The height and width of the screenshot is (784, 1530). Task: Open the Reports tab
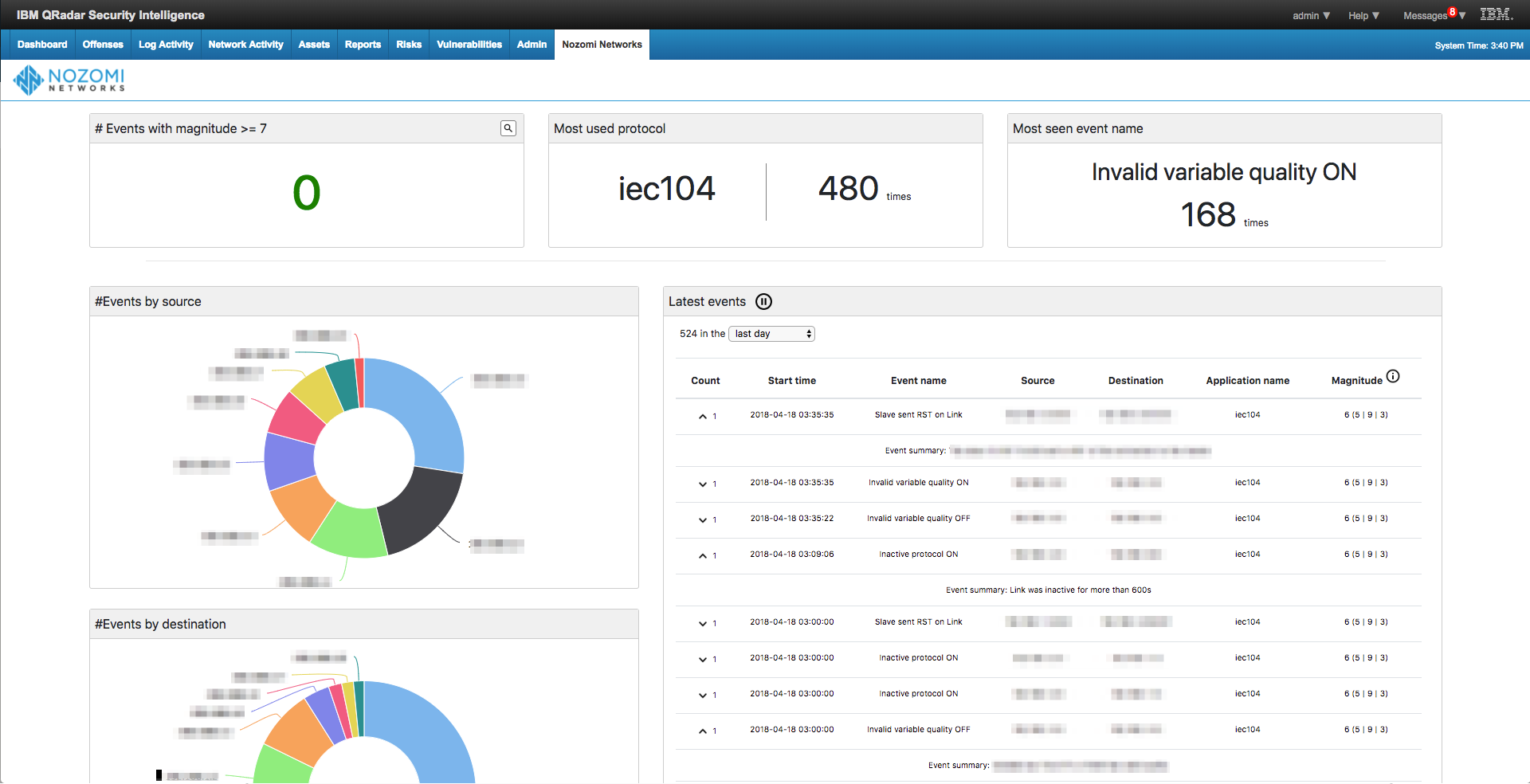(362, 44)
